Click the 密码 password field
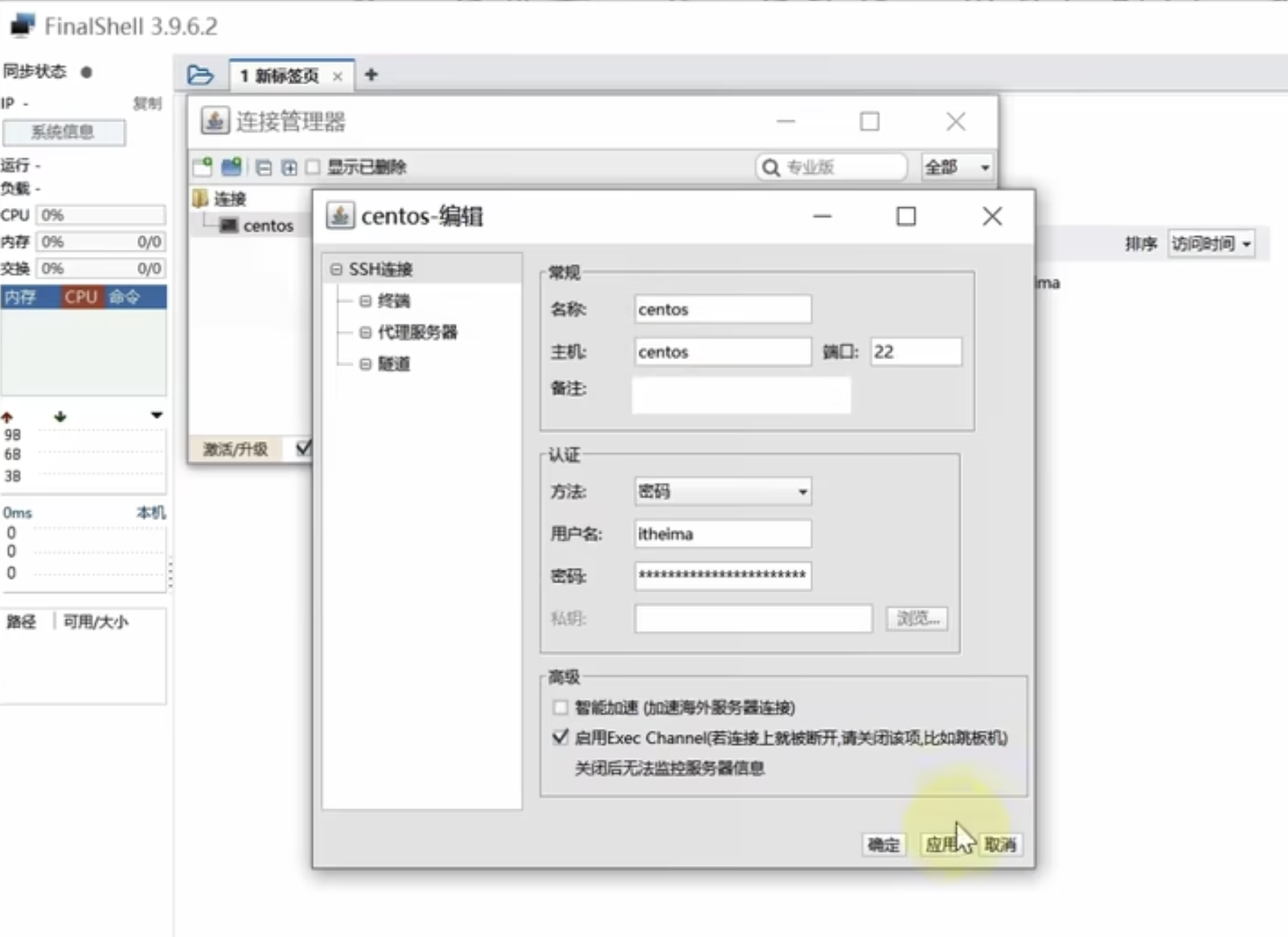The width and height of the screenshot is (1288, 937). [723, 575]
